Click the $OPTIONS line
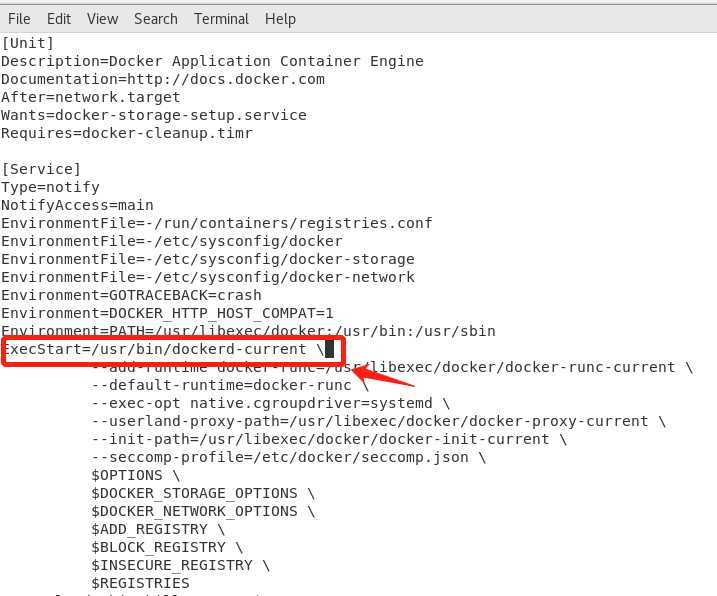Image resolution: width=717 pixels, height=596 pixels. (x=136, y=476)
